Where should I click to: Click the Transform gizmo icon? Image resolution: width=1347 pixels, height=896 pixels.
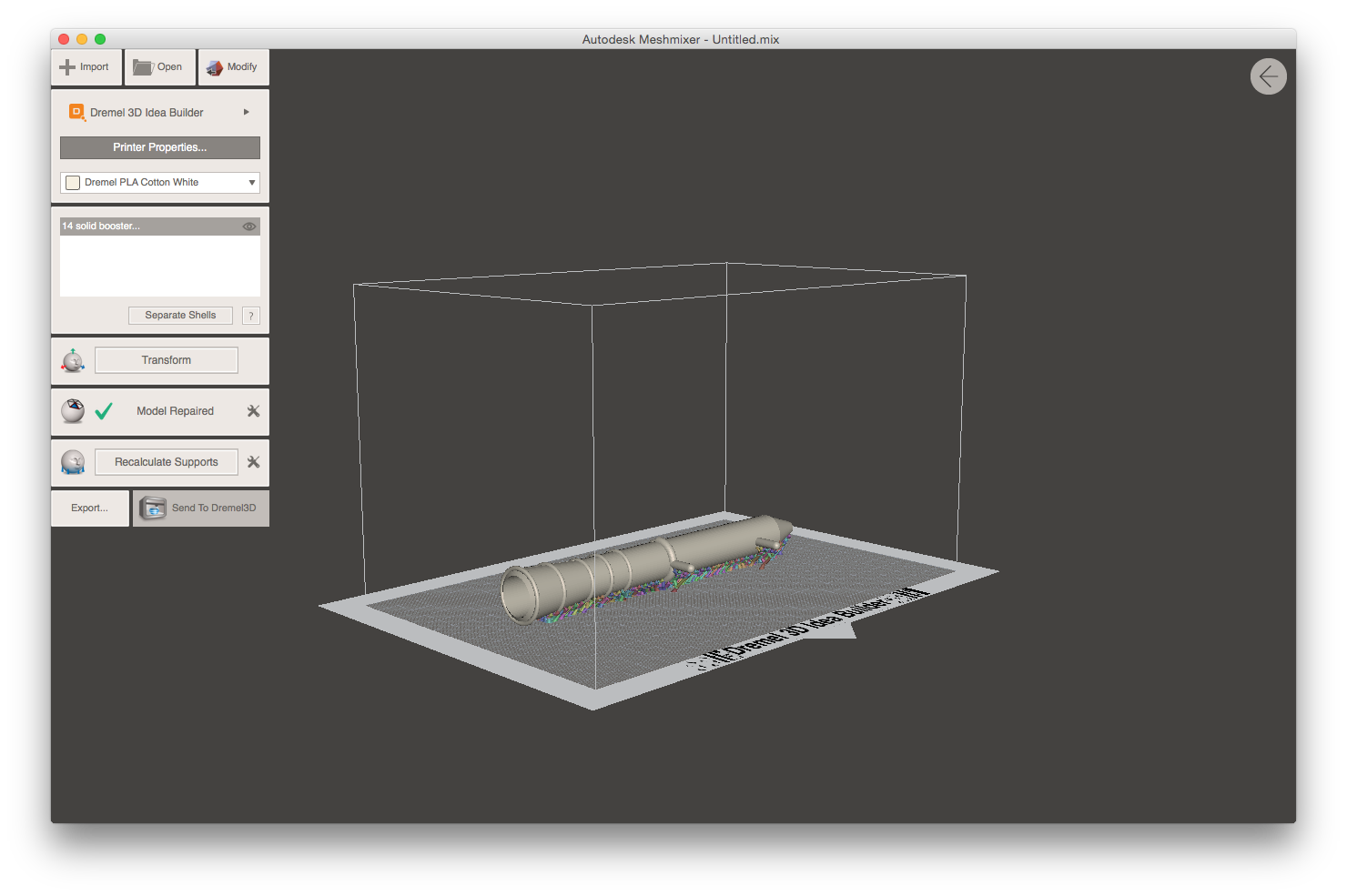[73, 361]
